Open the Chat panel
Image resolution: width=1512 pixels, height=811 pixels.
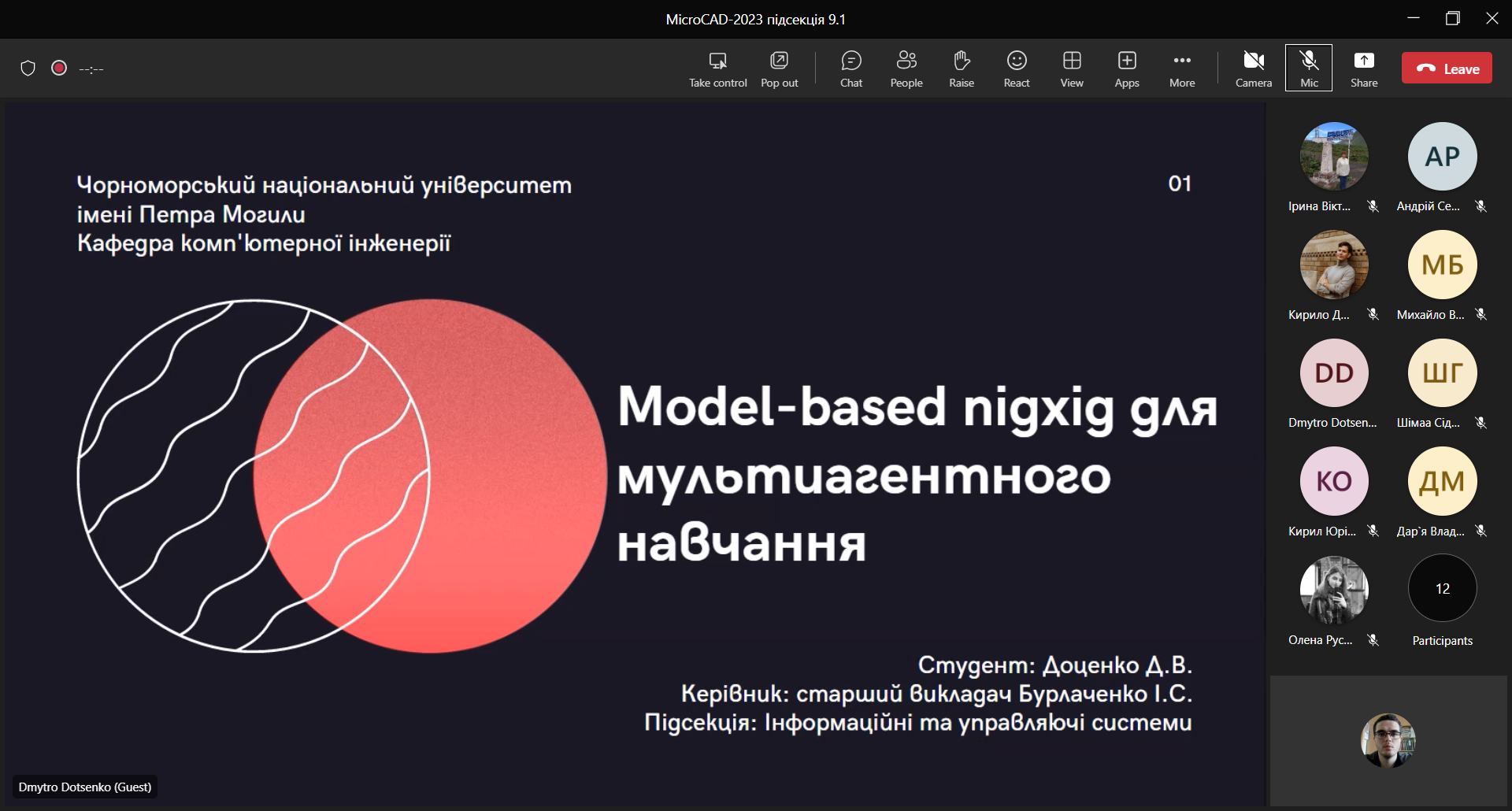click(850, 69)
